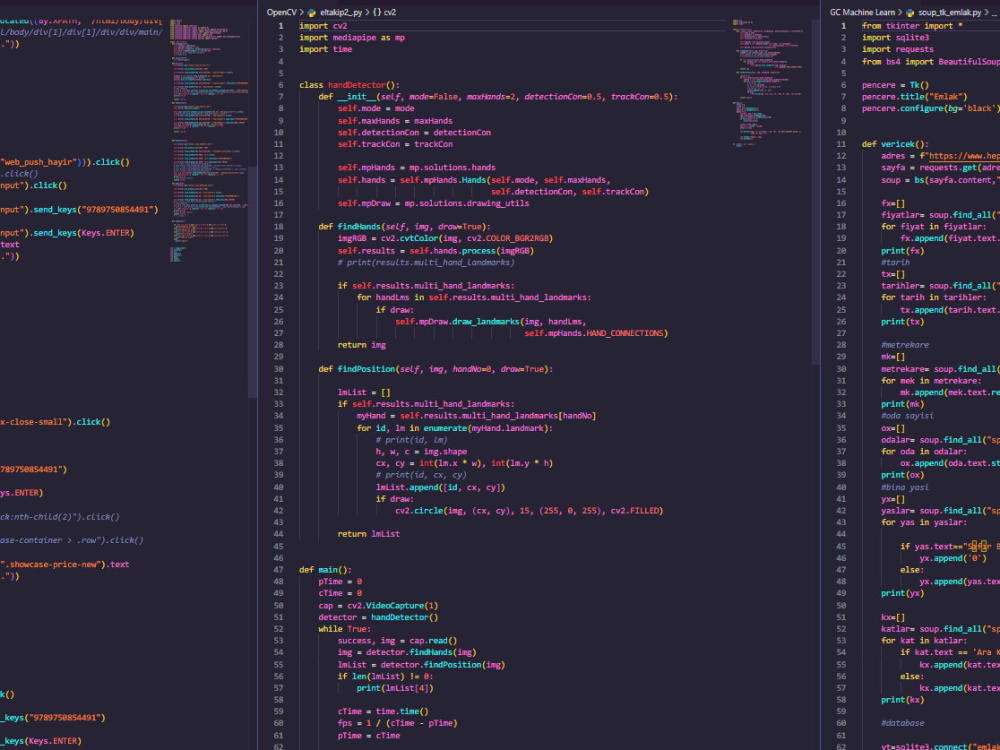The image size is (1000, 750).
Task: Click '.showcase-price-new").text' in left editor
Action: coord(65,564)
